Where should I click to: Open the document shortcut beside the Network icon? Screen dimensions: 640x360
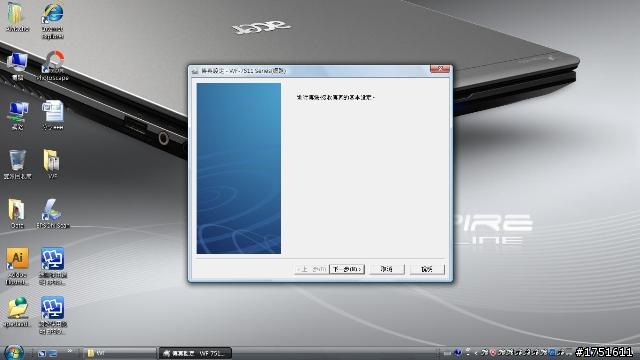(x=53, y=116)
